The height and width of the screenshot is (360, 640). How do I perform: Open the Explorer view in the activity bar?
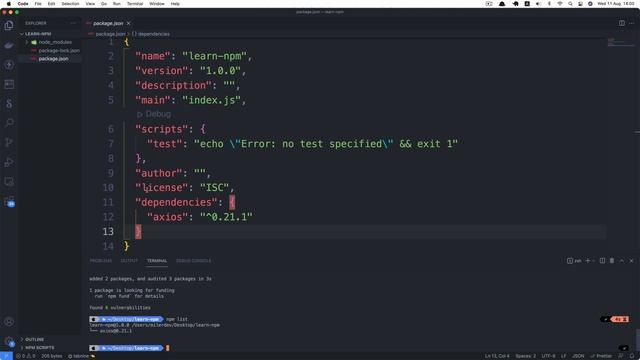coord(9,25)
